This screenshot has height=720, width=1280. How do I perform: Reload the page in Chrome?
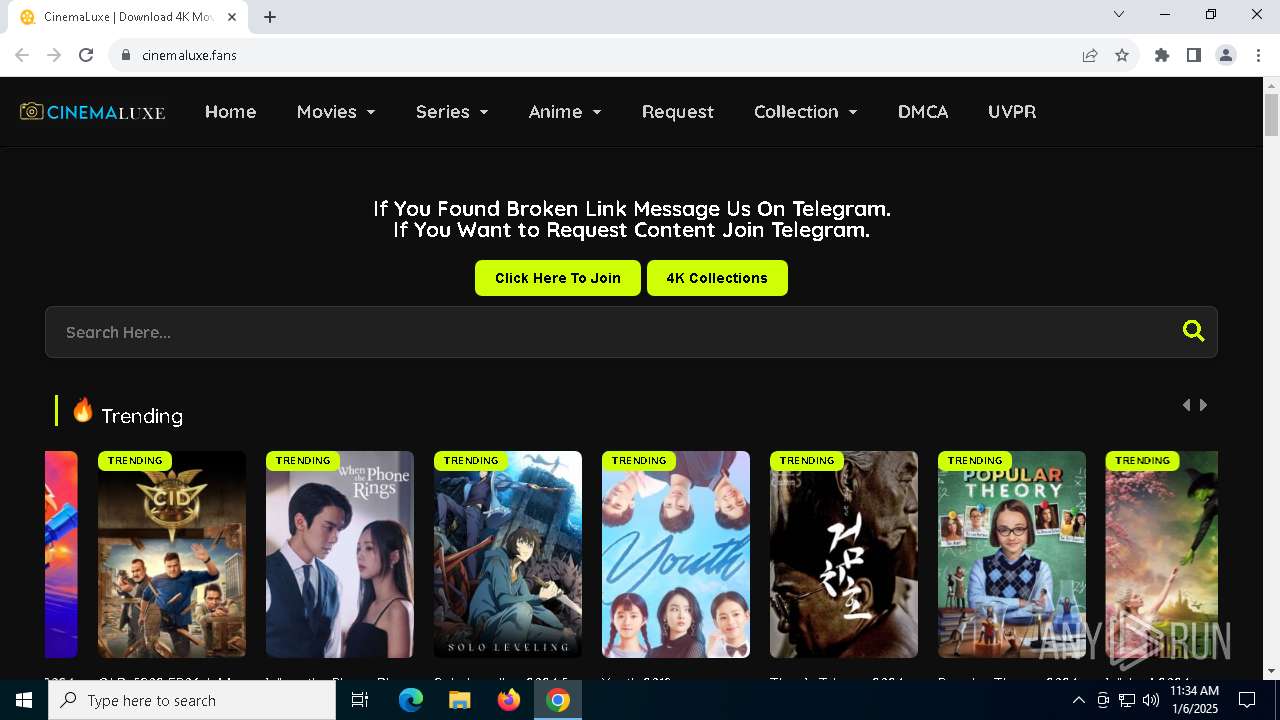click(x=86, y=55)
